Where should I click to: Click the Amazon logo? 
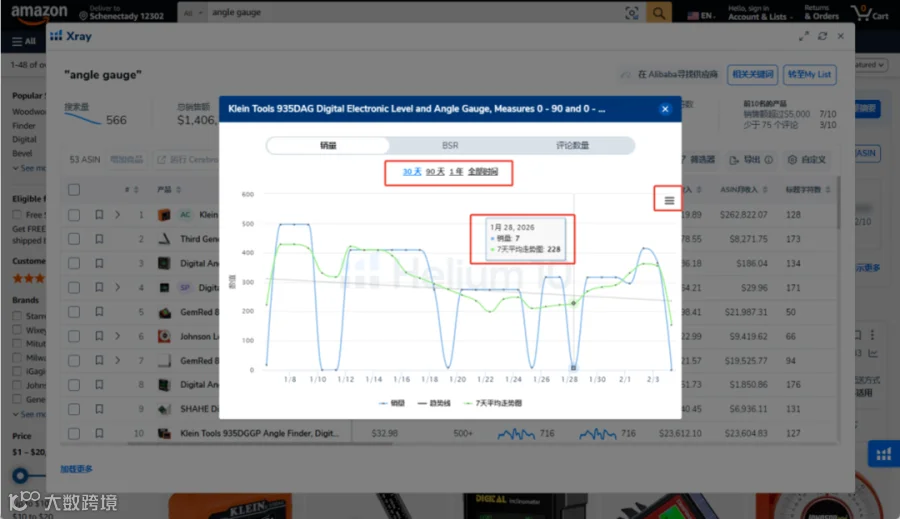click(x=39, y=13)
